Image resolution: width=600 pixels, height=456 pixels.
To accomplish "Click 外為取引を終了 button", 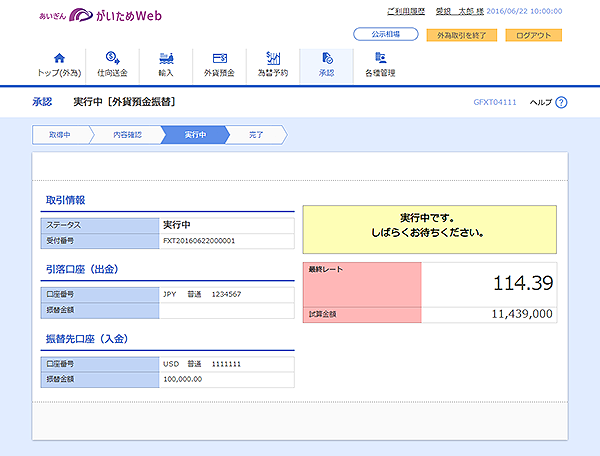I will pos(462,35).
